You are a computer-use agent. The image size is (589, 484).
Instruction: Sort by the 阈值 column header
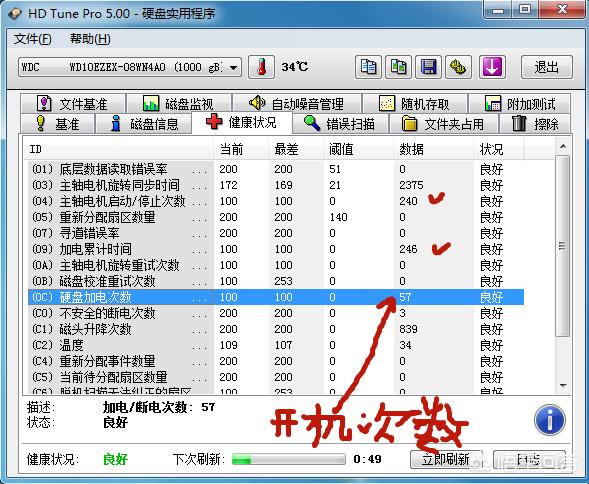coord(358,149)
